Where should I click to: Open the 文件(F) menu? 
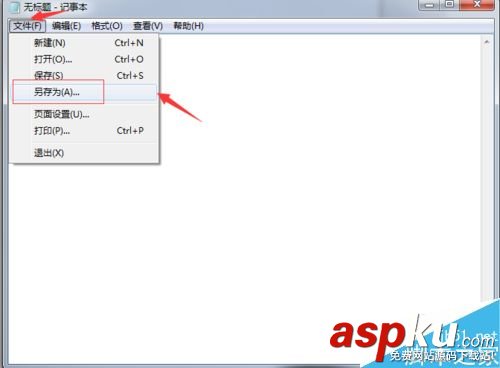pos(27,26)
